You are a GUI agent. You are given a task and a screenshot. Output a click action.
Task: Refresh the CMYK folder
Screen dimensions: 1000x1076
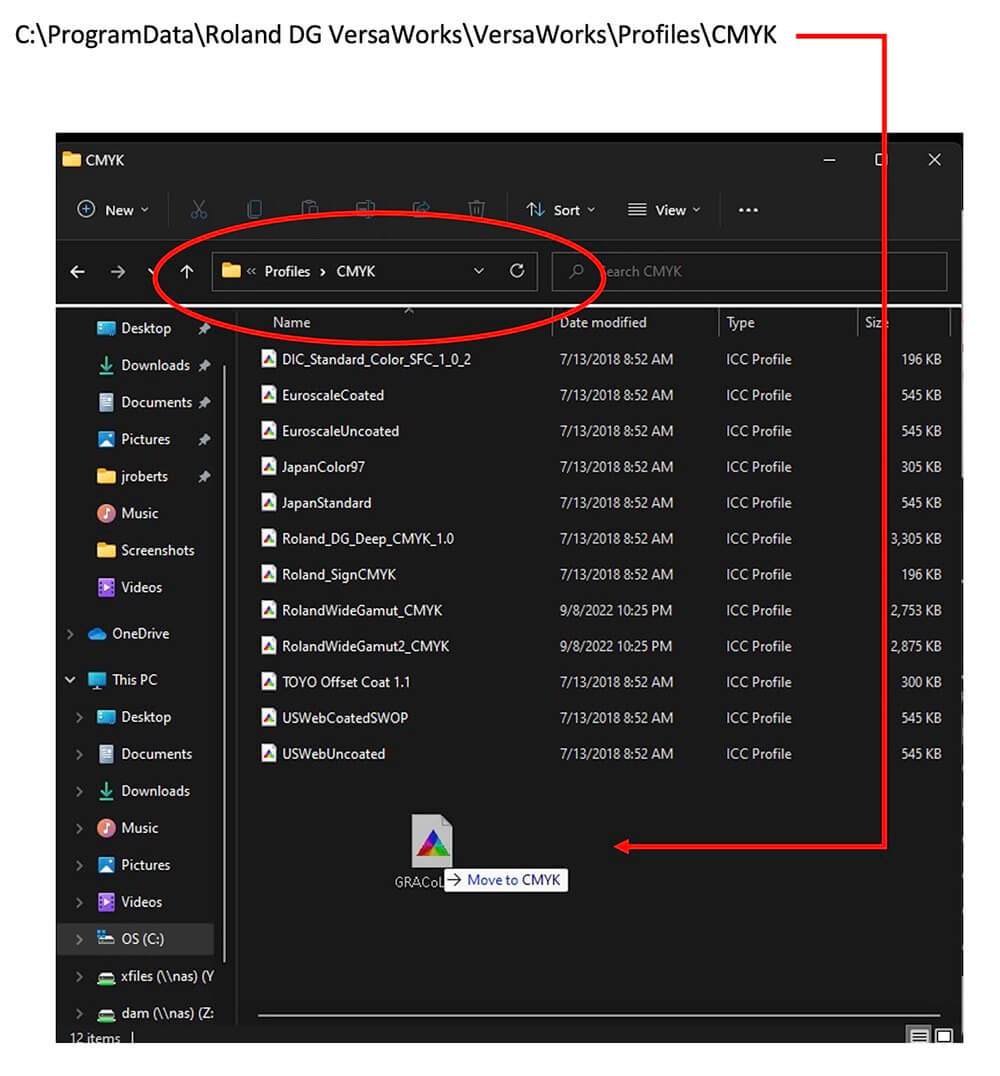point(517,271)
